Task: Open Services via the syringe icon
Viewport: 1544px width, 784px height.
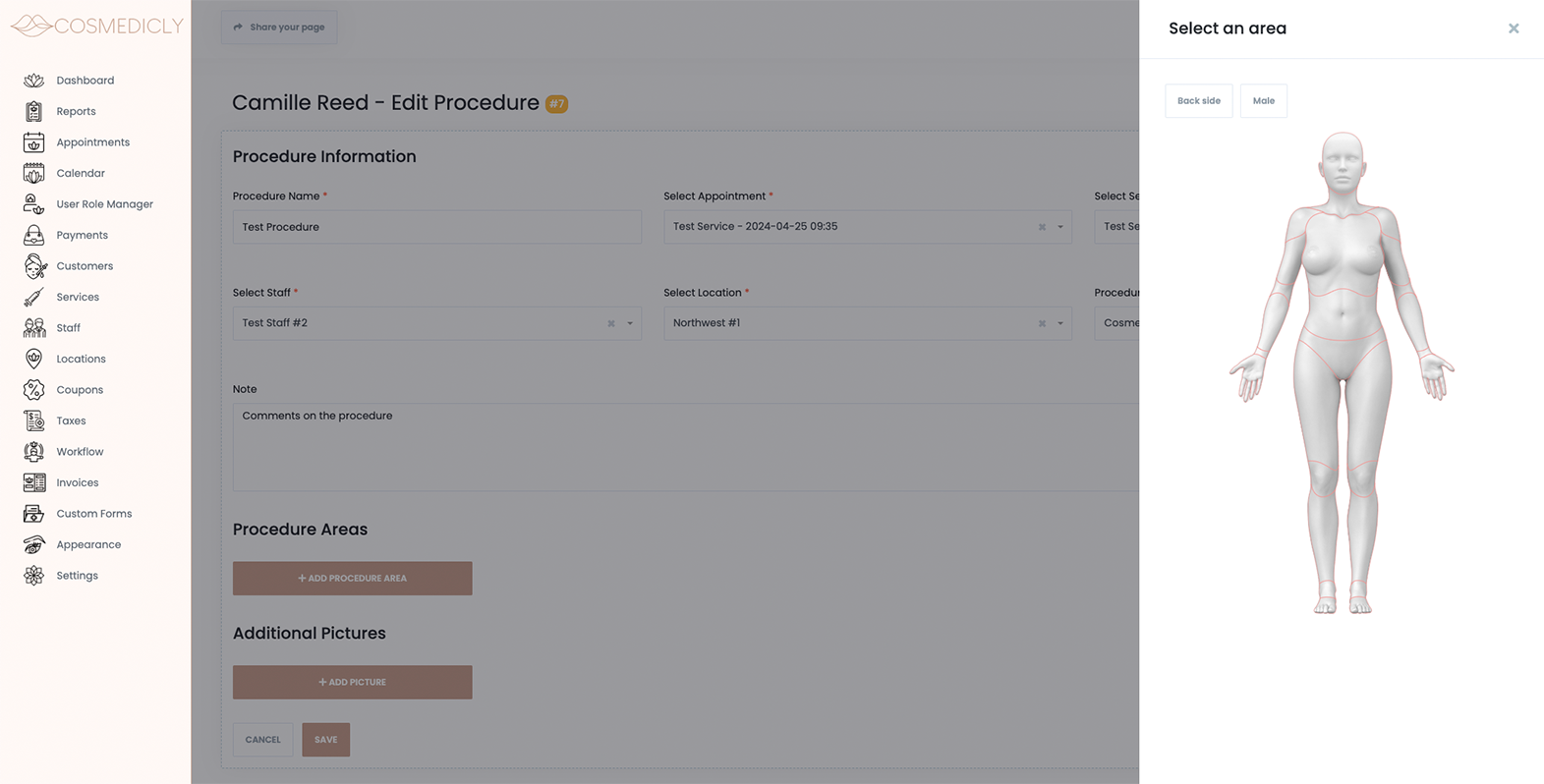Action: (33, 297)
